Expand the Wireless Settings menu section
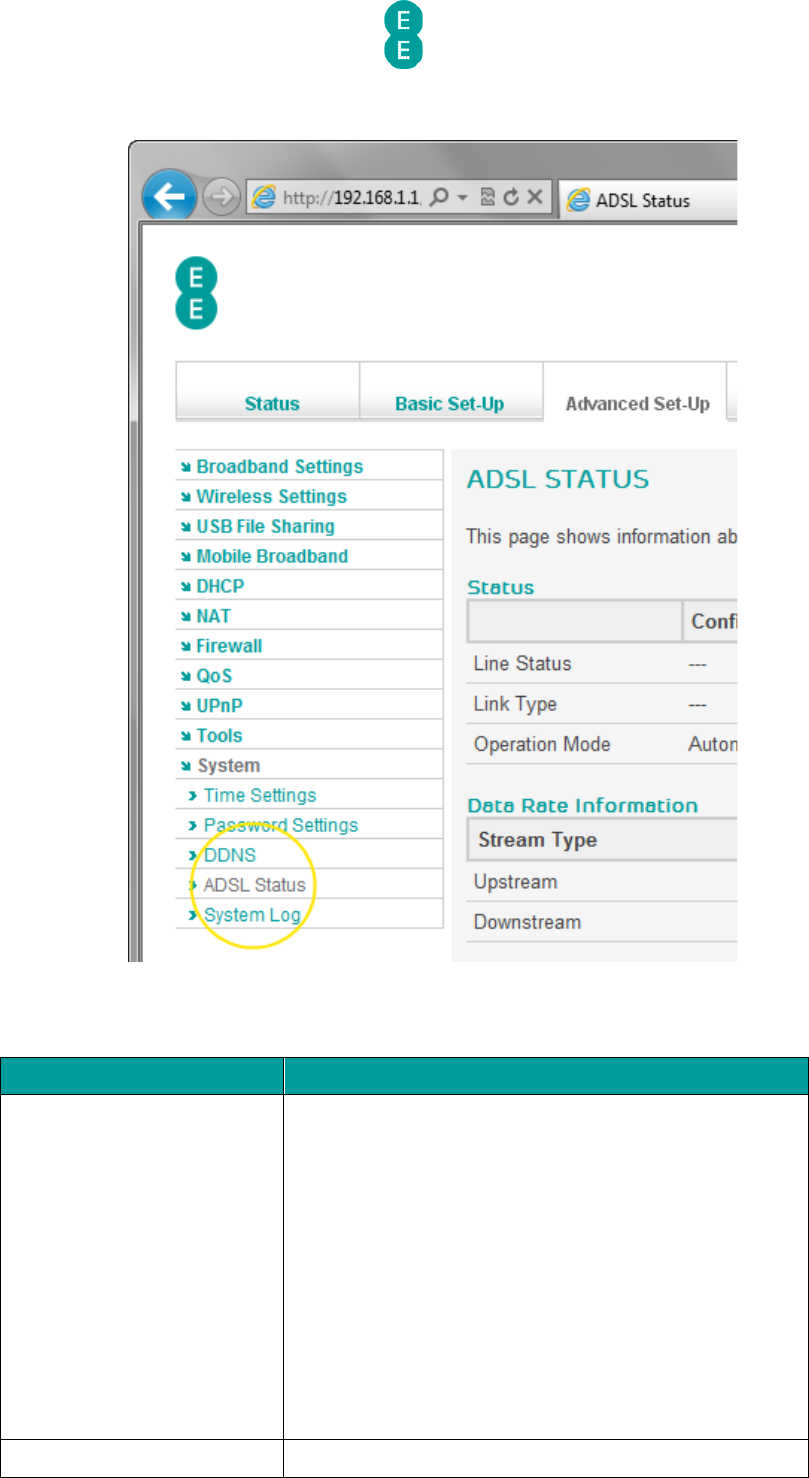Image resolution: width=809 pixels, height=1478 pixels. (271, 496)
